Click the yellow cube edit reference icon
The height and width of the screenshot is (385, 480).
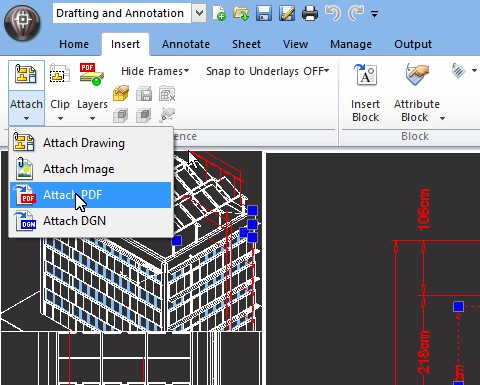(x=121, y=93)
